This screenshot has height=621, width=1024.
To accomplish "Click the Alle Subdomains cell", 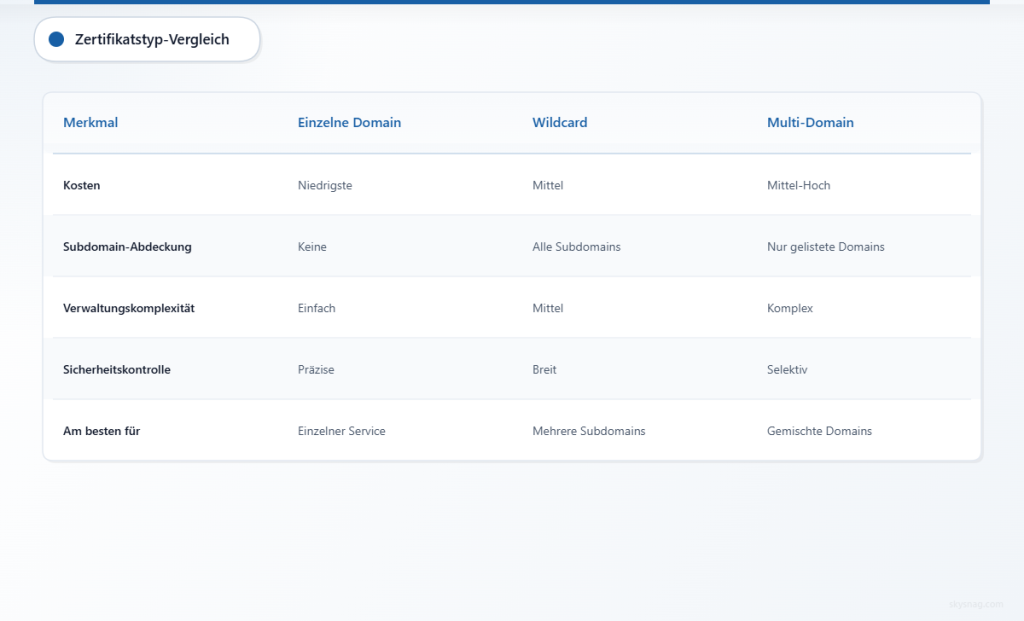I will pos(576,247).
